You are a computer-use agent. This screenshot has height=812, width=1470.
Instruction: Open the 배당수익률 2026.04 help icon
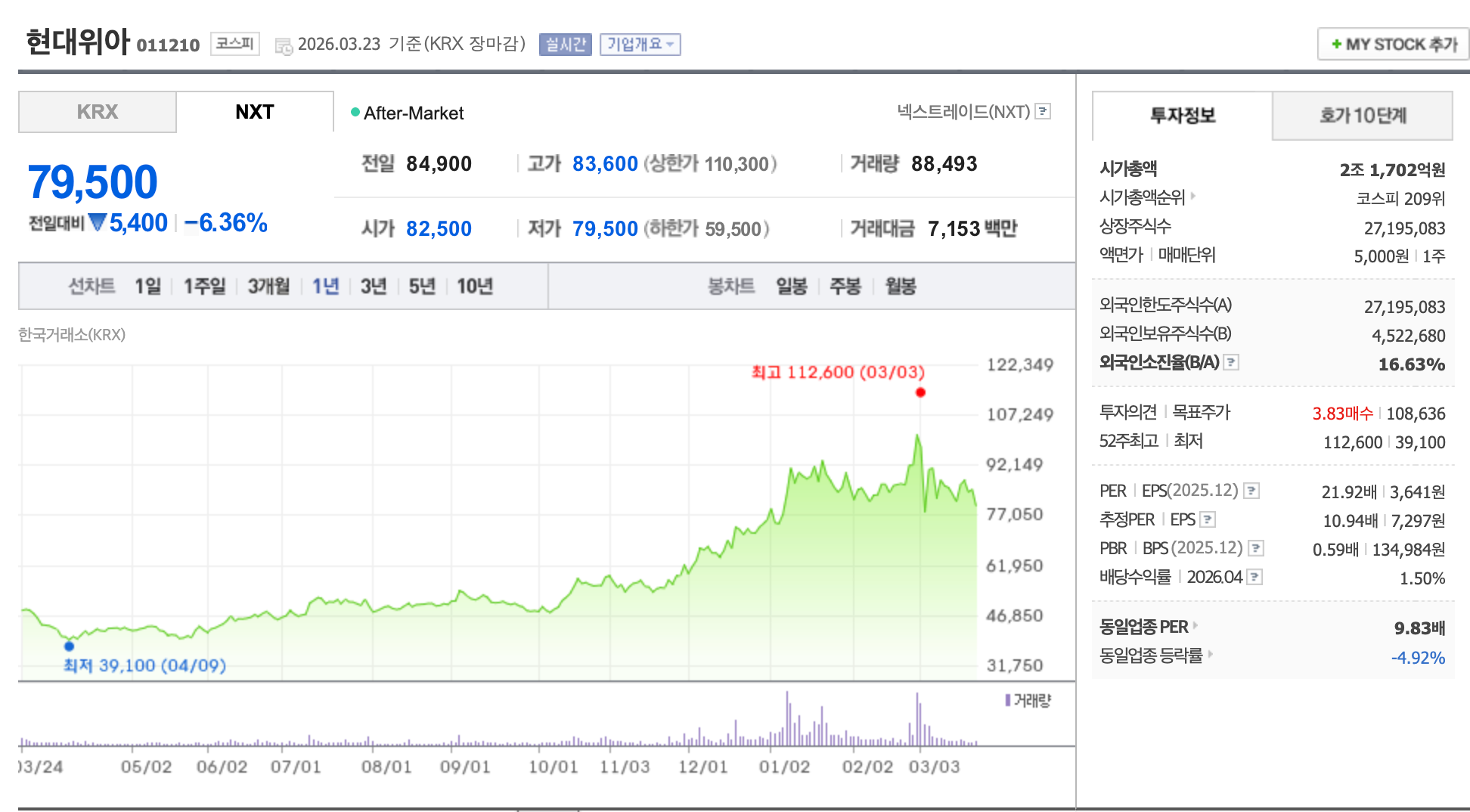coord(1254,577)
